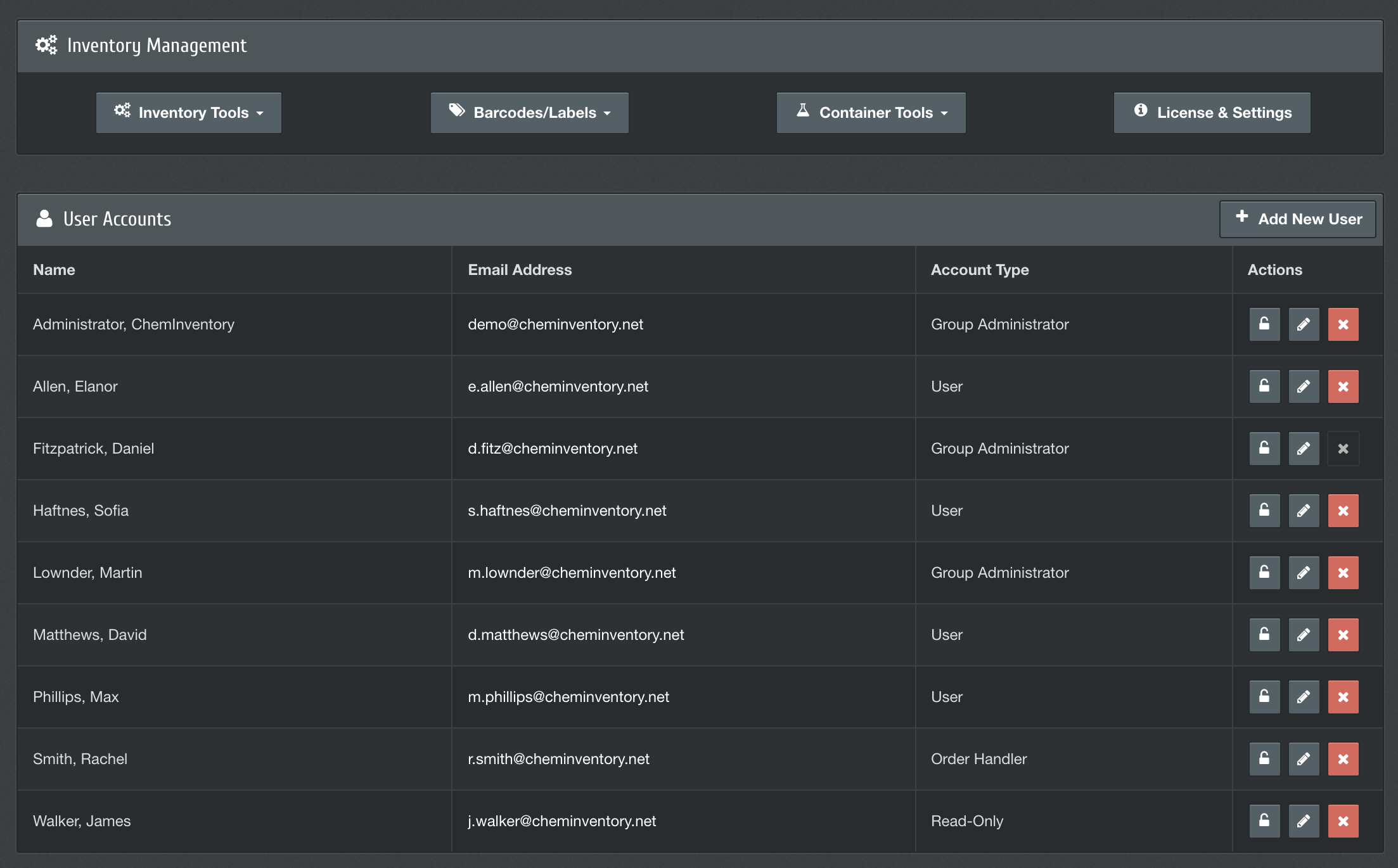Viewport: 1398px width, 868px height.
Task: Click the License & Settings tab
Action: 1212,112
